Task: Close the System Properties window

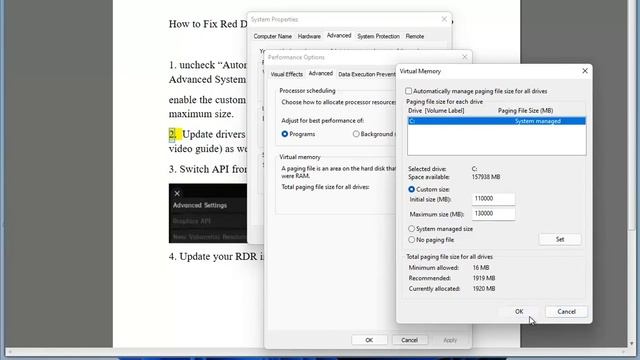Action: (x=444, y=19)
